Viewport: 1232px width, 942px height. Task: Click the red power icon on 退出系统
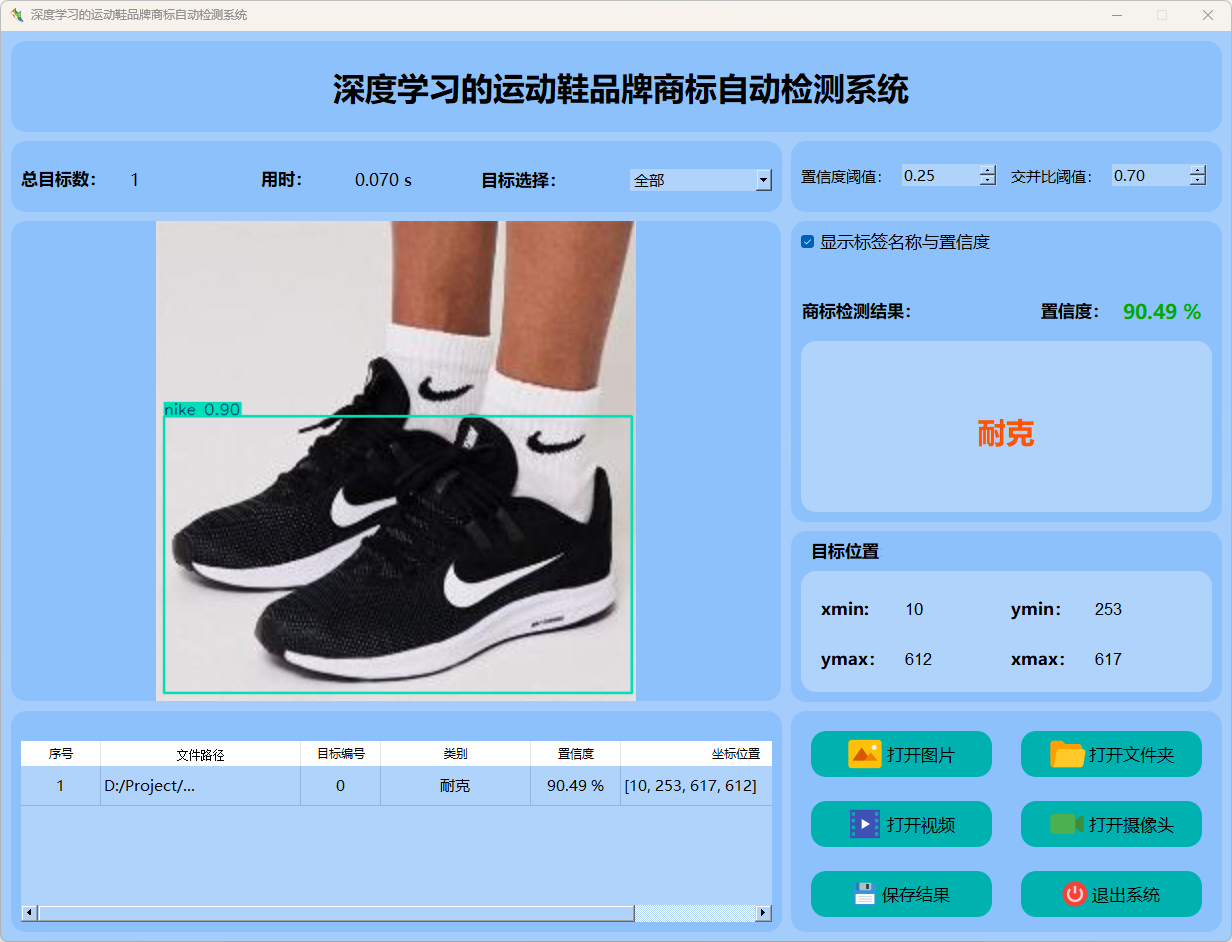[1074, 894]
